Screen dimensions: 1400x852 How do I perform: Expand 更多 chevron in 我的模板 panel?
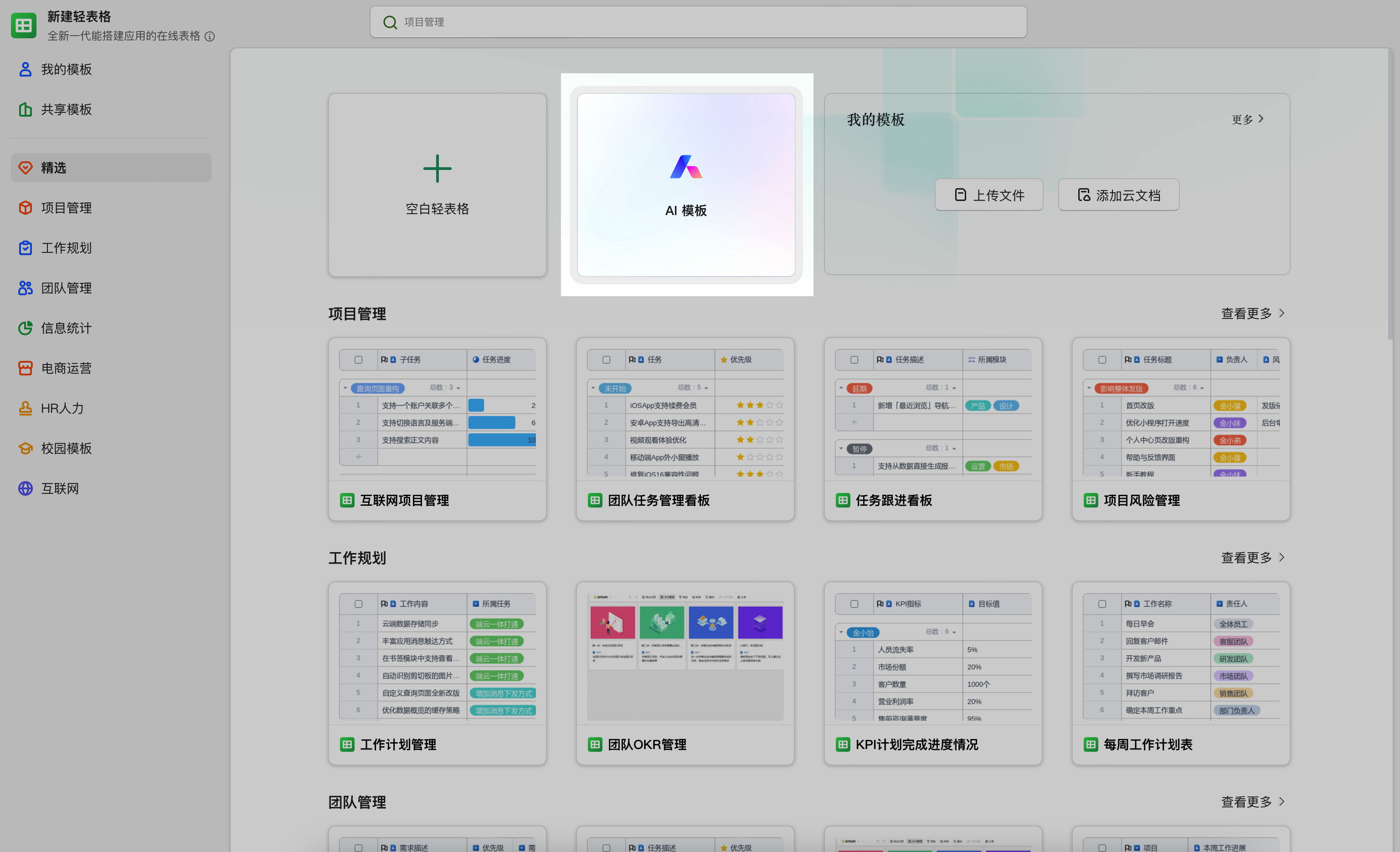(x=1261, y=119)
